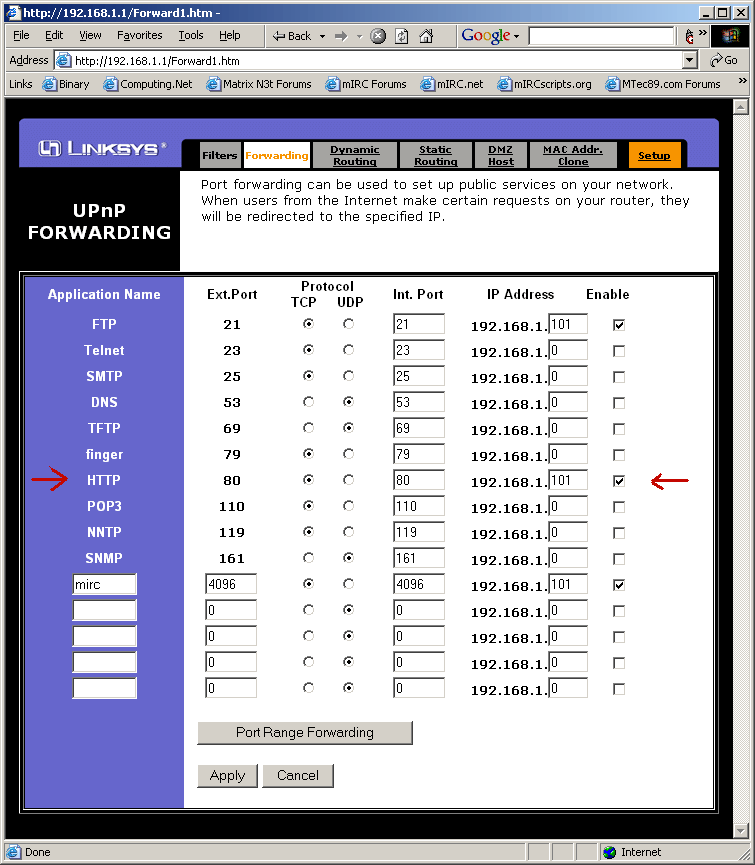The height and width of the screenshot is (865, 755).
Task: Open MTec89.com Forums favorite link
Action: tap(663, 84)
